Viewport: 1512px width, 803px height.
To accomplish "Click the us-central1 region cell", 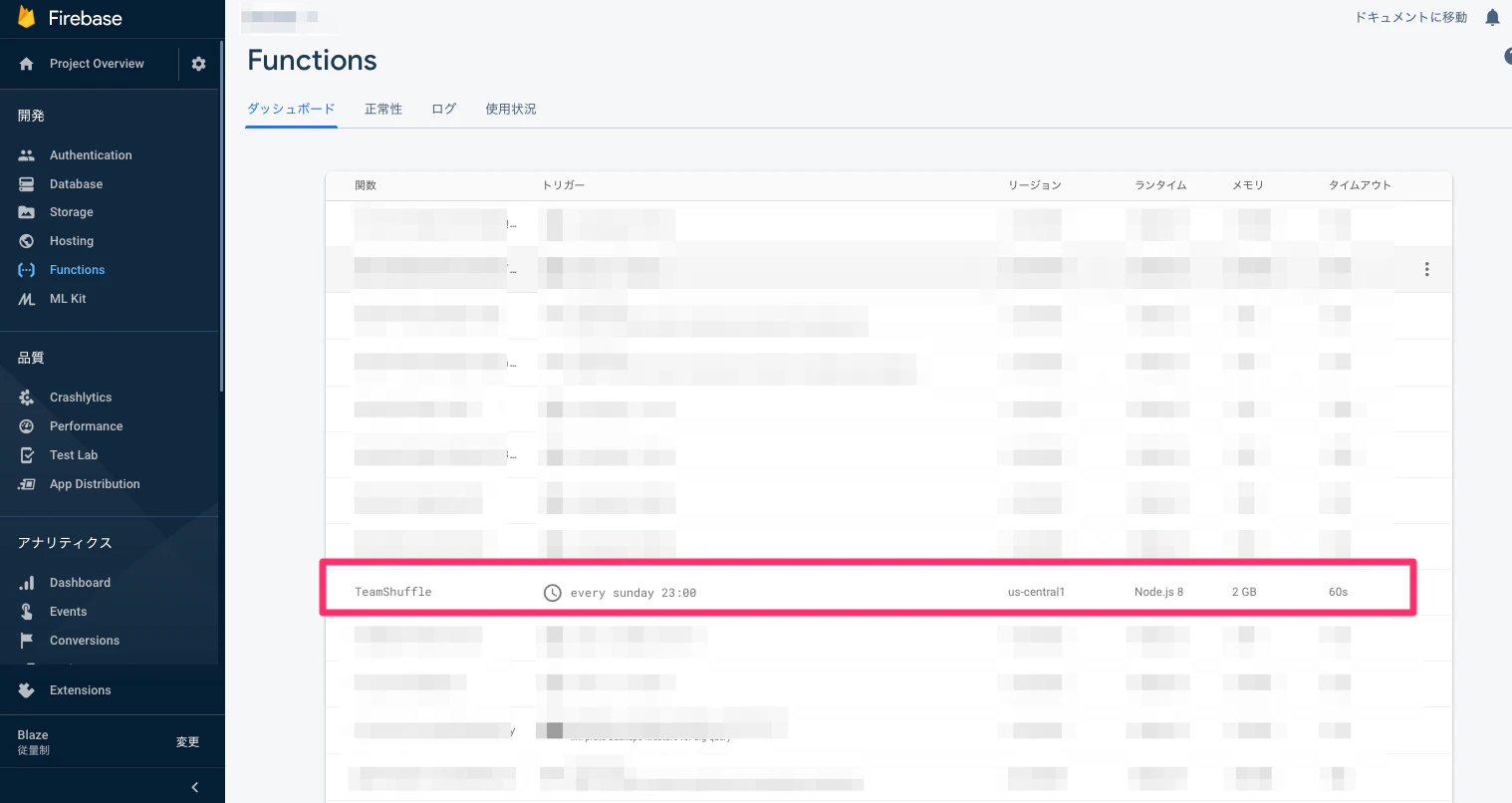I will [1036, 592].
